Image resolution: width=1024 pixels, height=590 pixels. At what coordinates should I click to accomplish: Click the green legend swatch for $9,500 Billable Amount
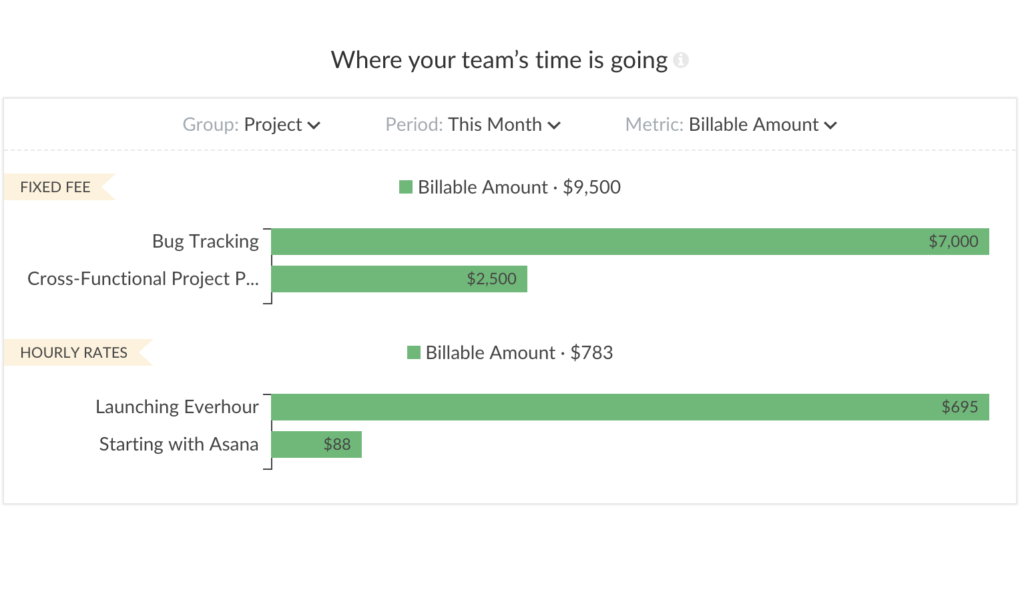(407, 186)
